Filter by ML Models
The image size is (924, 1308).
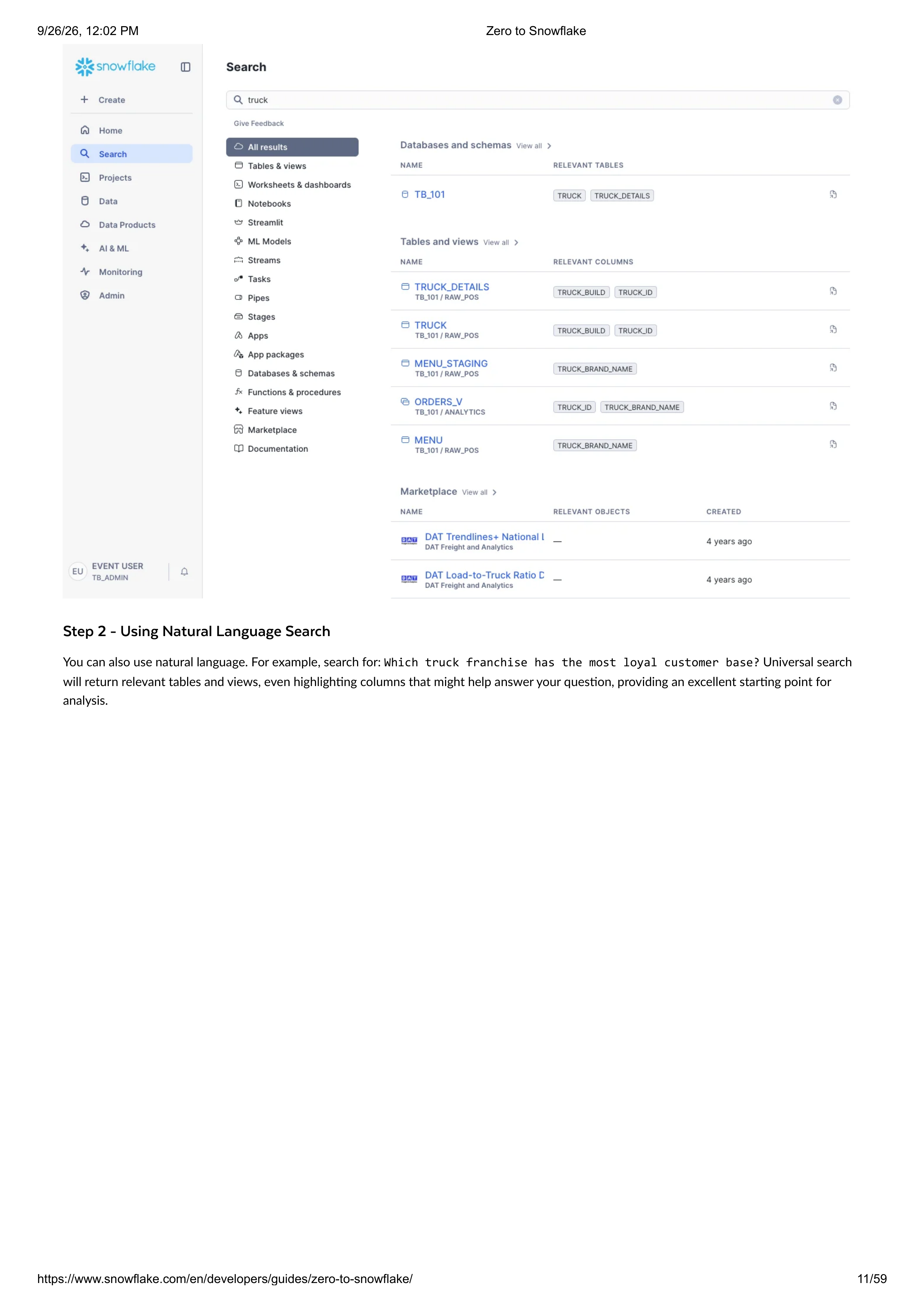tap(292, 241)
